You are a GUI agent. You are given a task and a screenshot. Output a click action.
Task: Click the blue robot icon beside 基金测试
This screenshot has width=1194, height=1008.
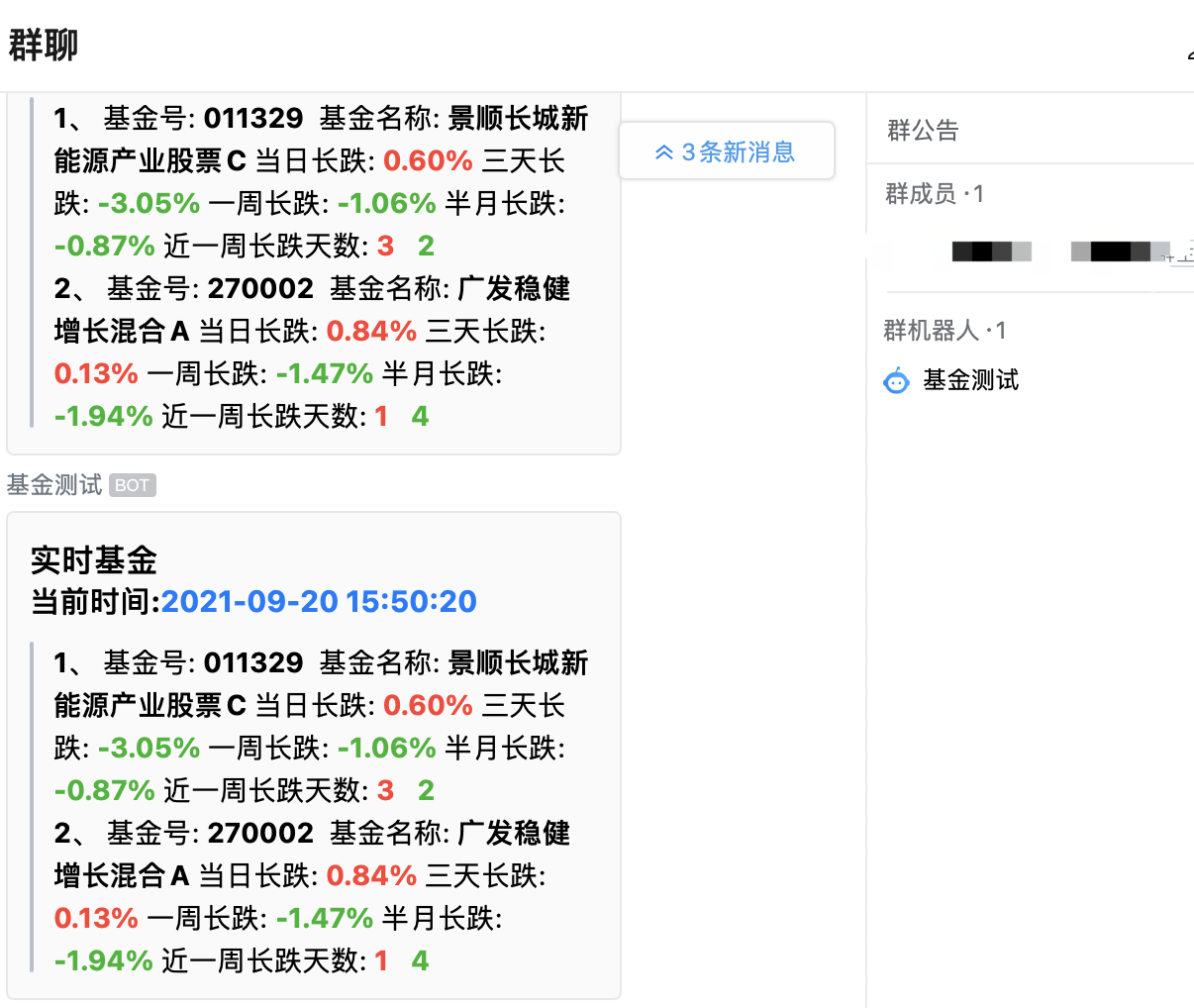pos(896,380)
